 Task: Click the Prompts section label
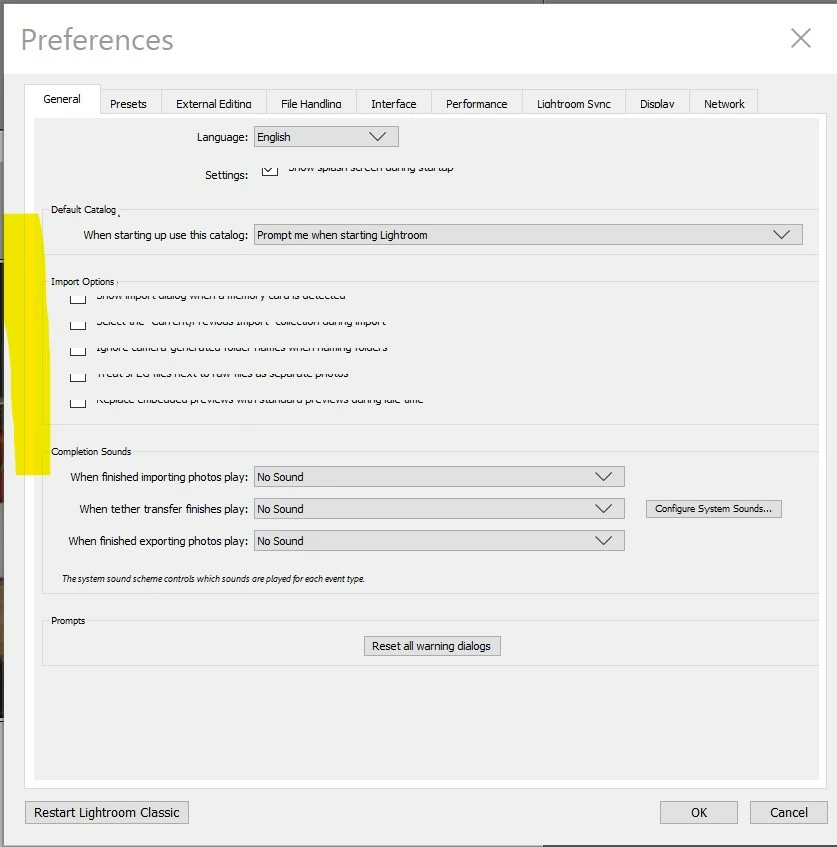(68, 621)
